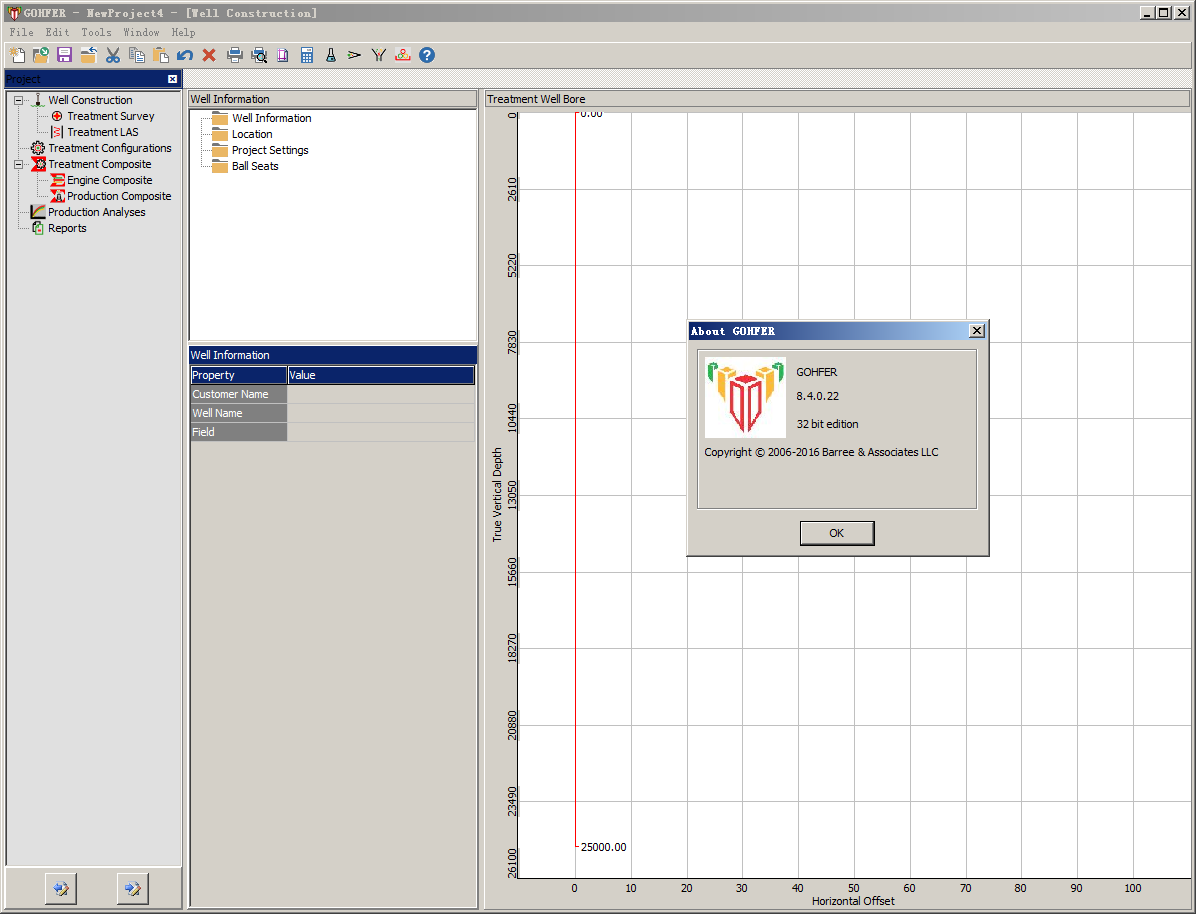Select the Project Settings folder label
The width and height of the screenshot is (1196, 914).
pyautogui.click(x=270, y=150)
